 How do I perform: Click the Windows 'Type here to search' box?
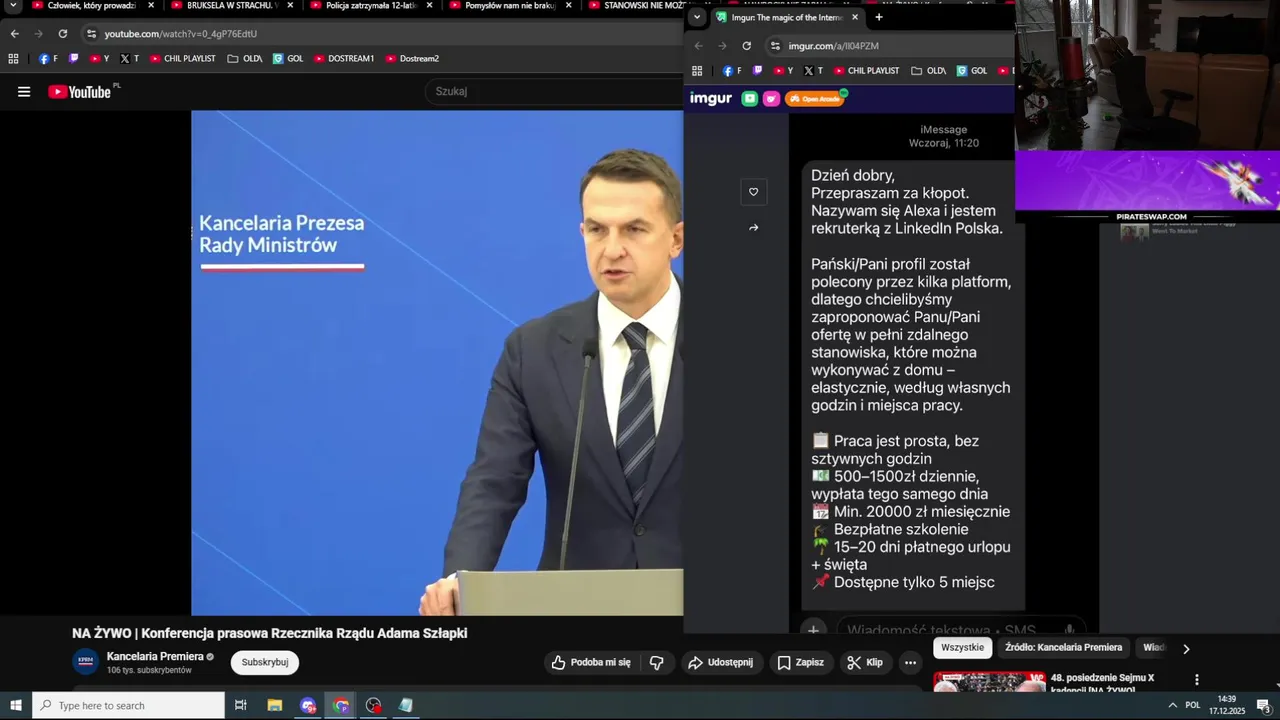(x=128, y=705)
